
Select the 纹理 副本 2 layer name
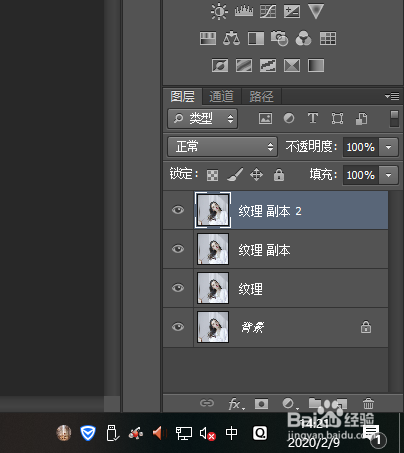pos(270,211)
